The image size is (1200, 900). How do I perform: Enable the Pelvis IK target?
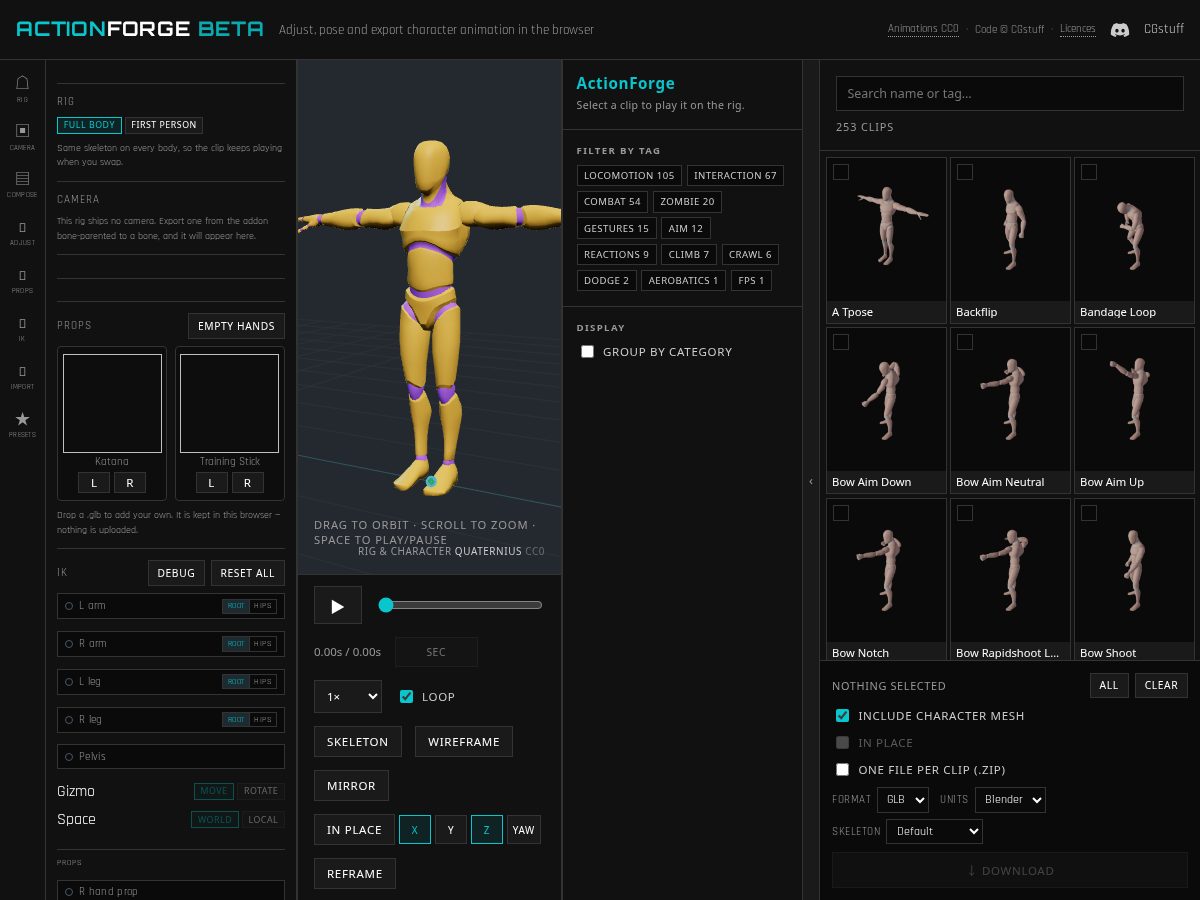coord(69,757)
